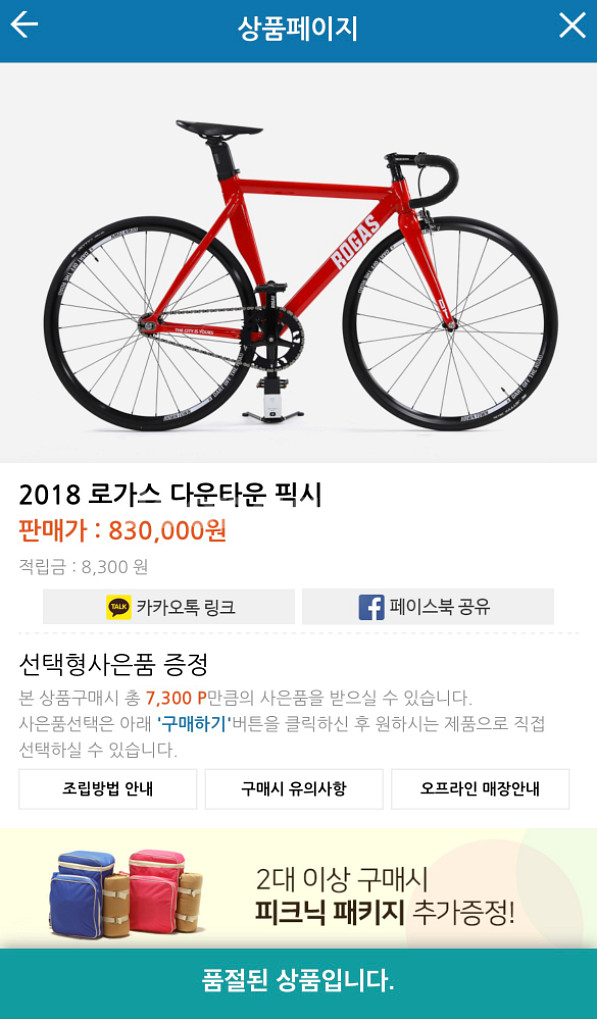Image resolution: width=597 pixels, height=1024 pixels.
Task: Share with the 페이스북 공유 button label
Action: [440, 607]
